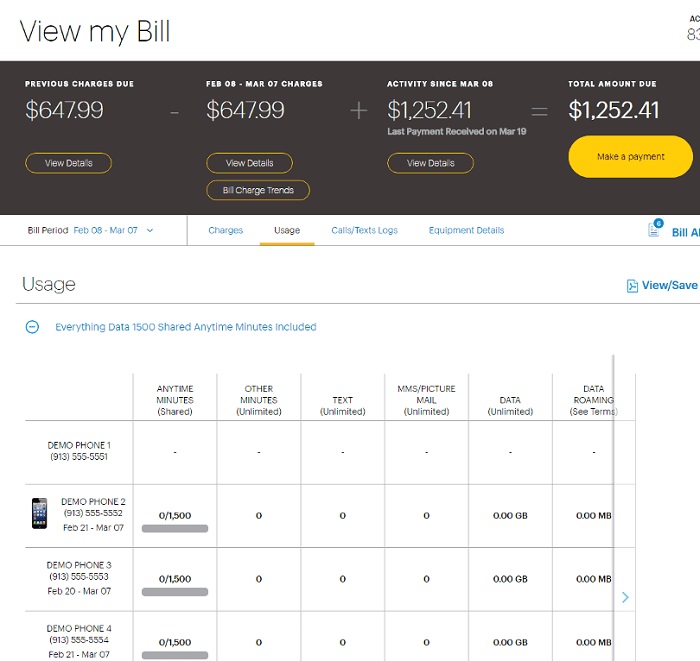700x661 pixels.
Task: Click the total amount due $1,252.41
Action: 613,110
